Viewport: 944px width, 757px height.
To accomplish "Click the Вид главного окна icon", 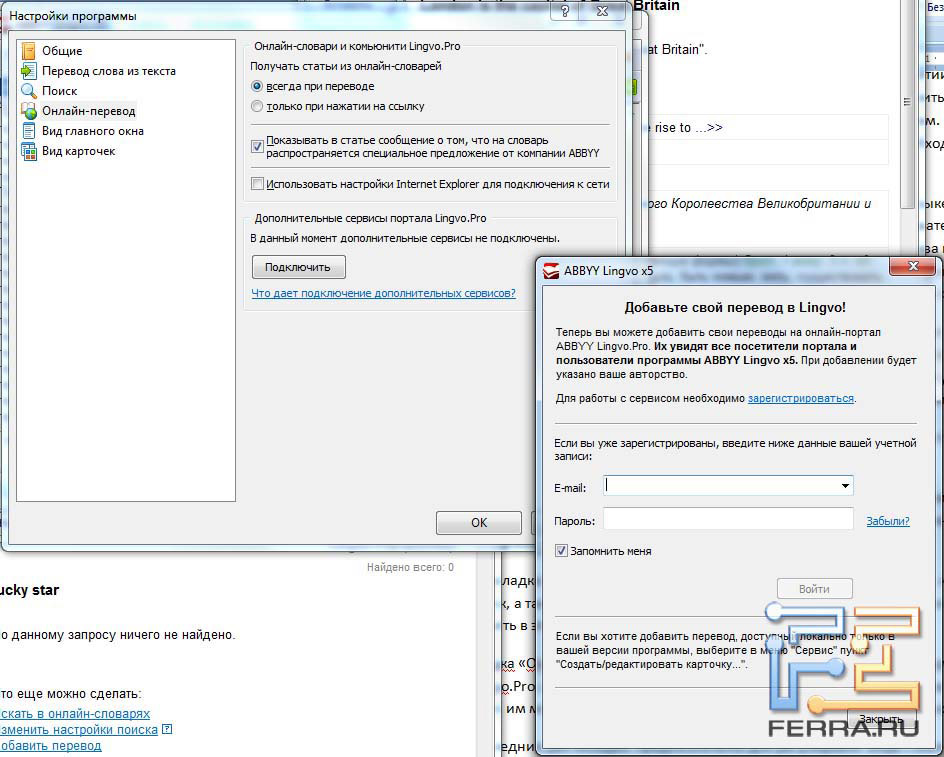I will [x=28, y=131].
